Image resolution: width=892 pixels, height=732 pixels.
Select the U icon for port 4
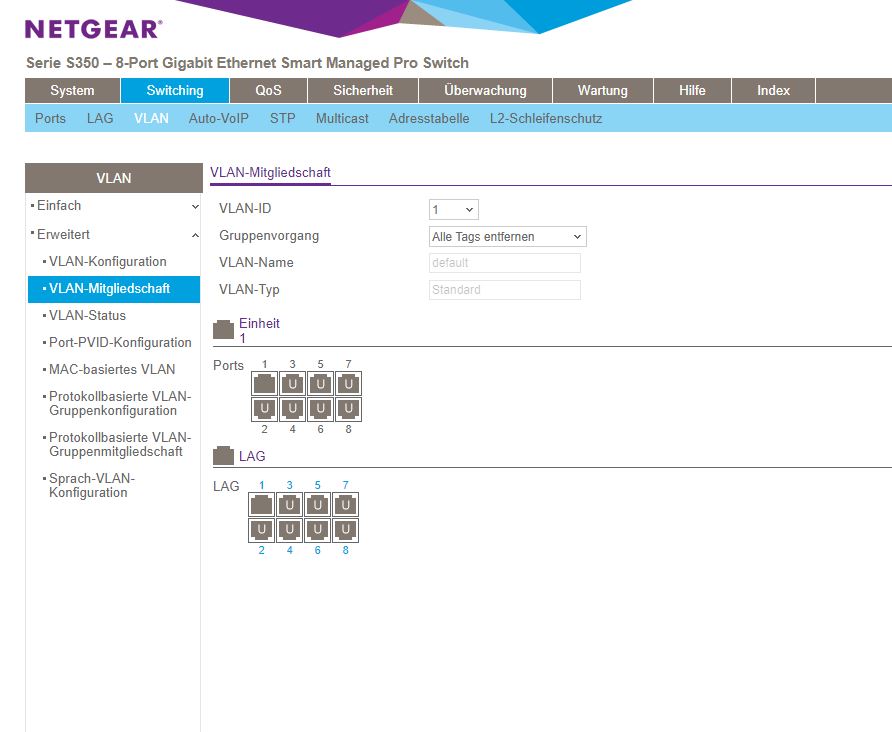(x=292, y=408)
